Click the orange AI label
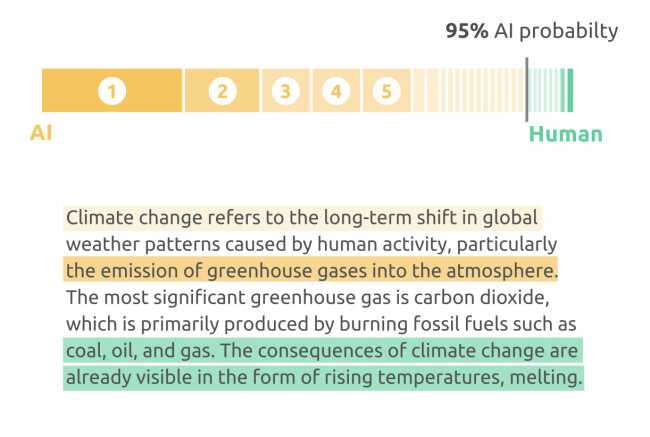650x437 pixels. pos(41,133)
